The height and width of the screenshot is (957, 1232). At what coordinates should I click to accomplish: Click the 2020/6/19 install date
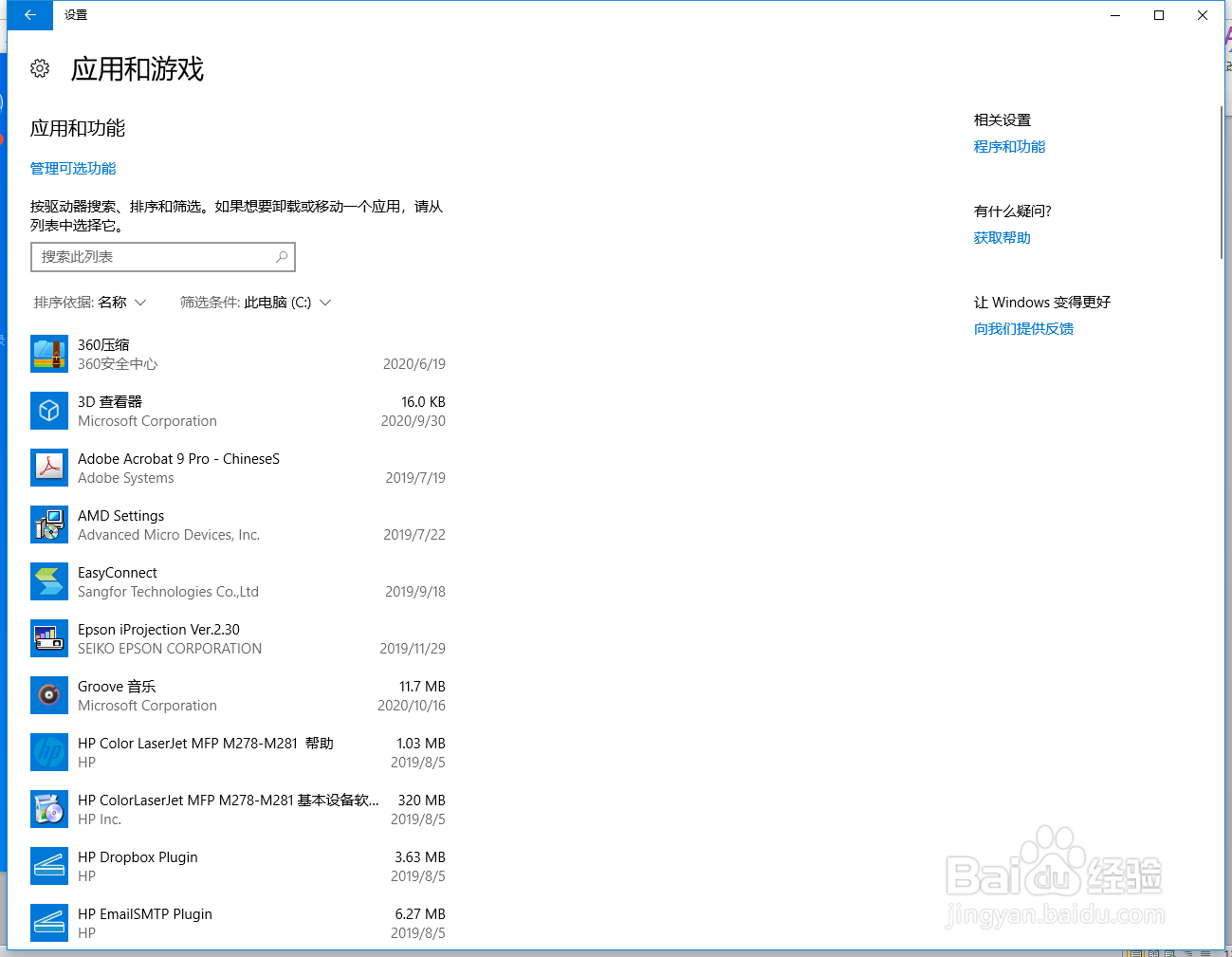coord(414,364)
